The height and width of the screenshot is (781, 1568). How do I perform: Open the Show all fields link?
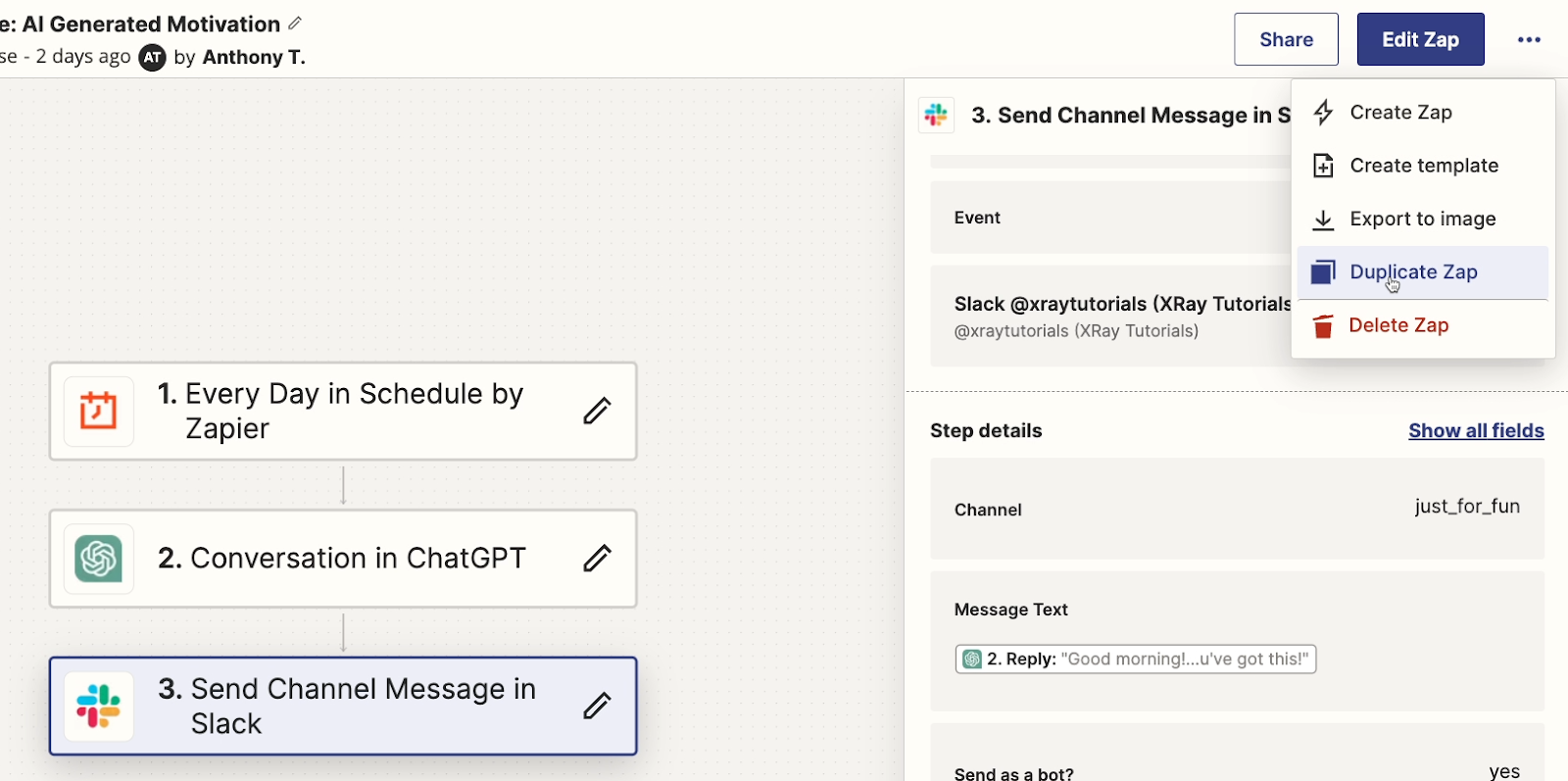point(1476,430)
